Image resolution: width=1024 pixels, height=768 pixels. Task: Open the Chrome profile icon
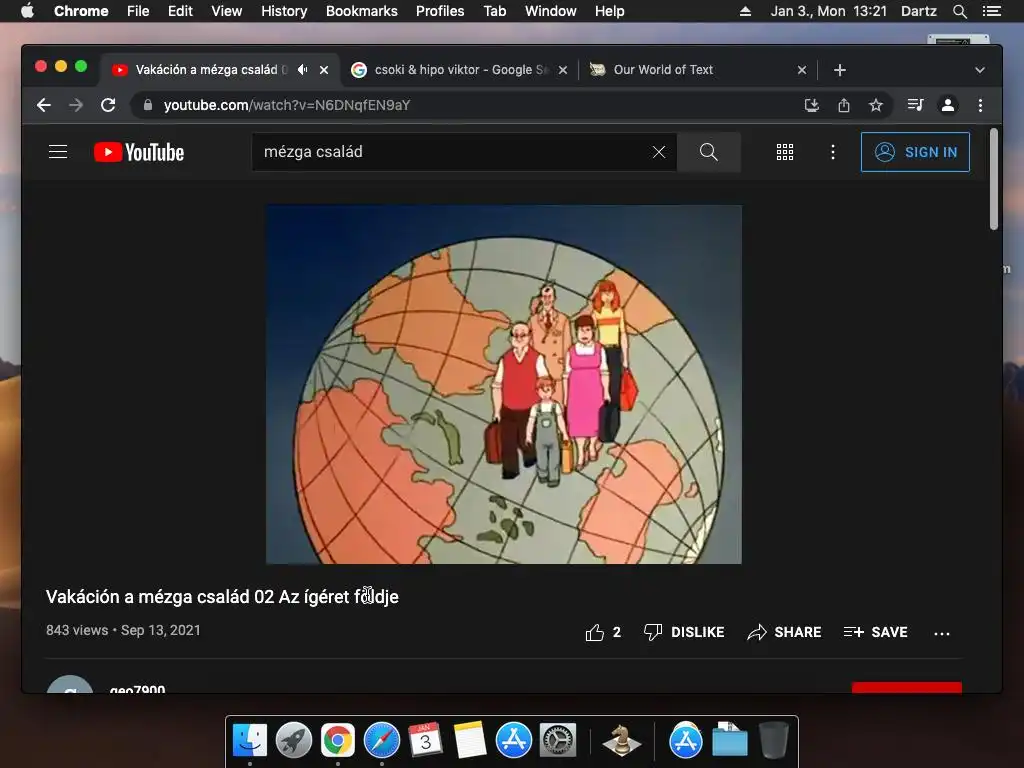click(x=948, y=105)
